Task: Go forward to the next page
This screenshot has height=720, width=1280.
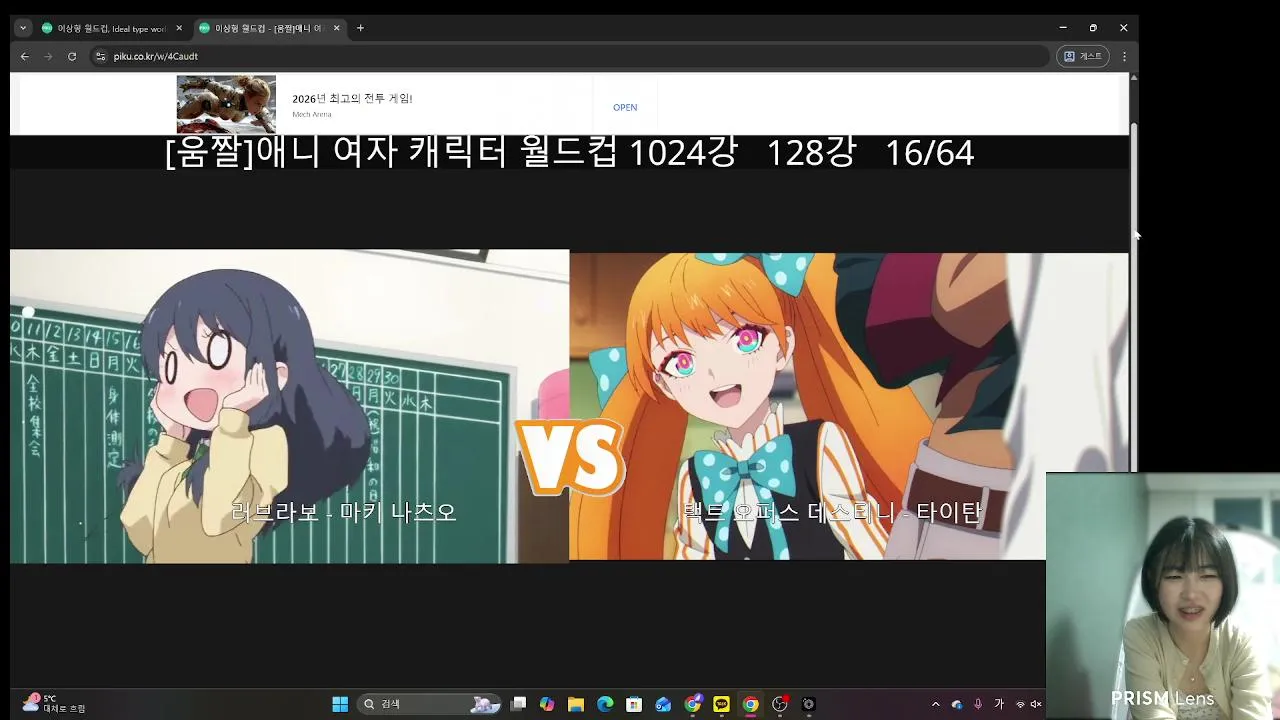Action: tap(48, 57)
